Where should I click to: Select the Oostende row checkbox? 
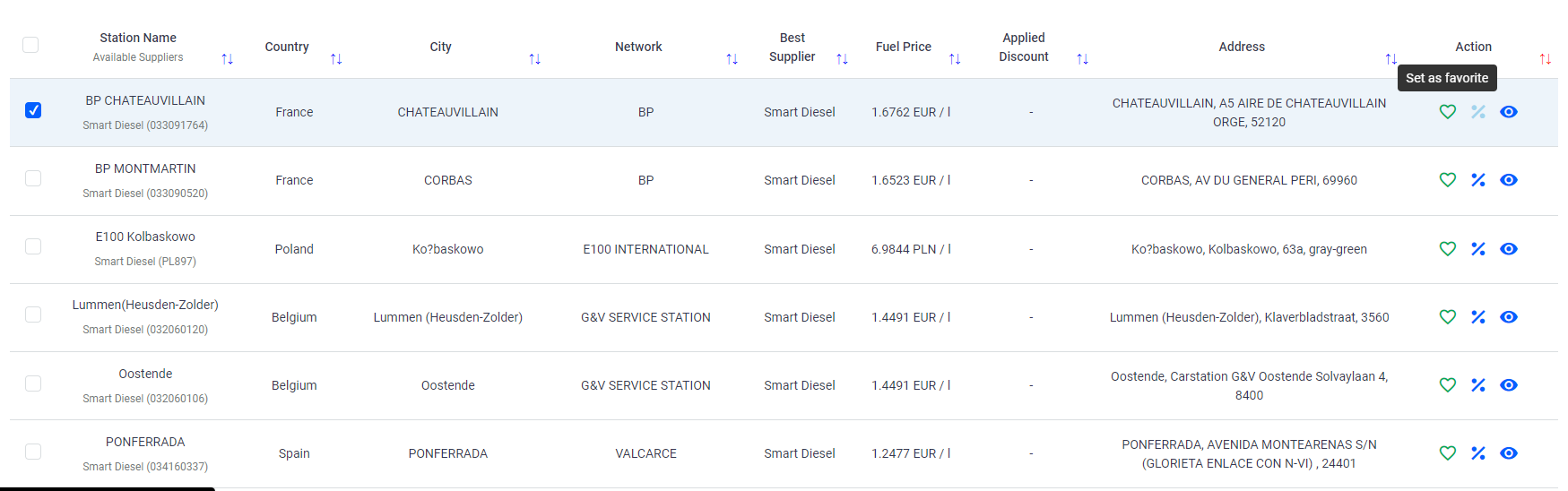tap(33, 383)
